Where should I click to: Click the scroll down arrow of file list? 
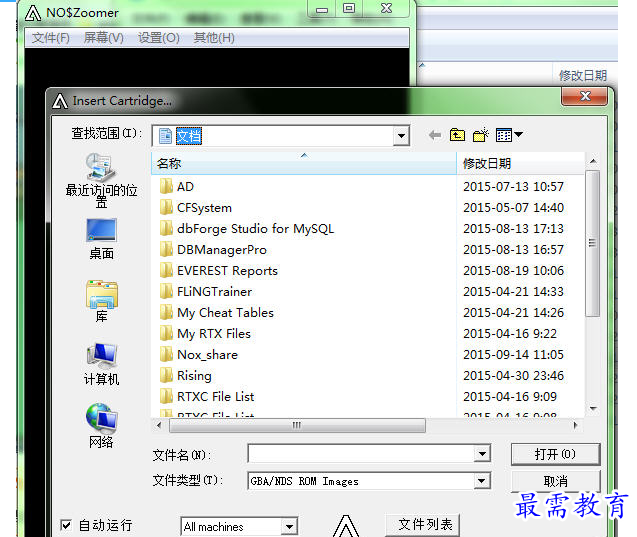pyautogui.click(x=593, y=409)
